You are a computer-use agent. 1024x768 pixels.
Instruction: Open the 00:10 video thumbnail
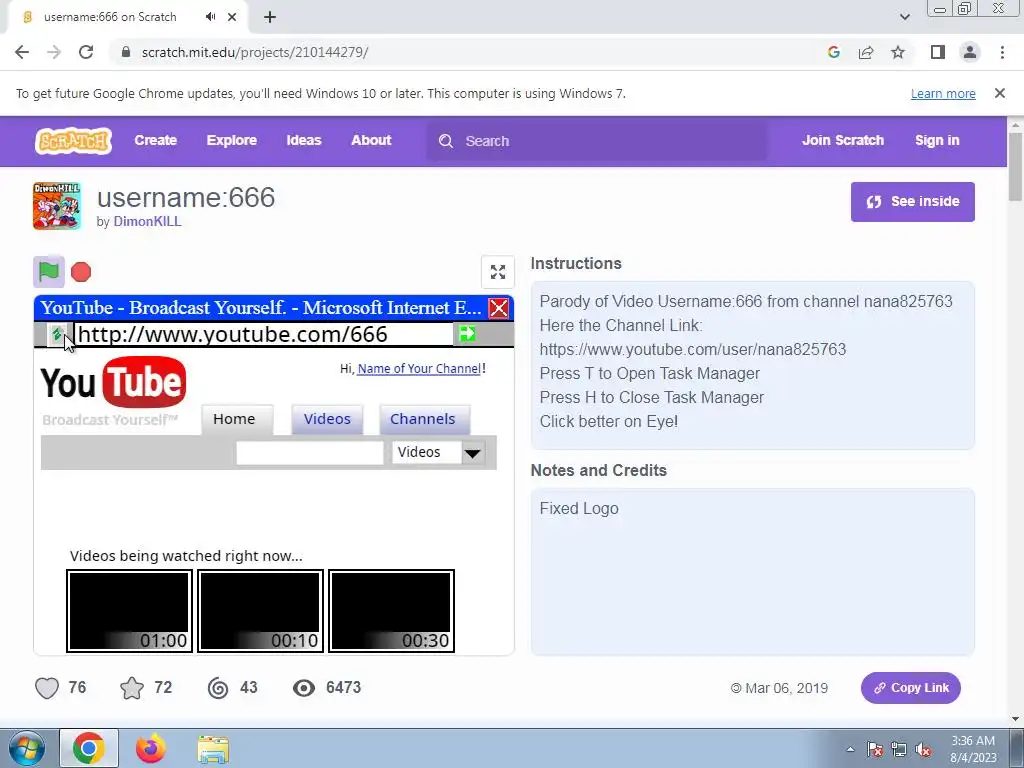260,611
